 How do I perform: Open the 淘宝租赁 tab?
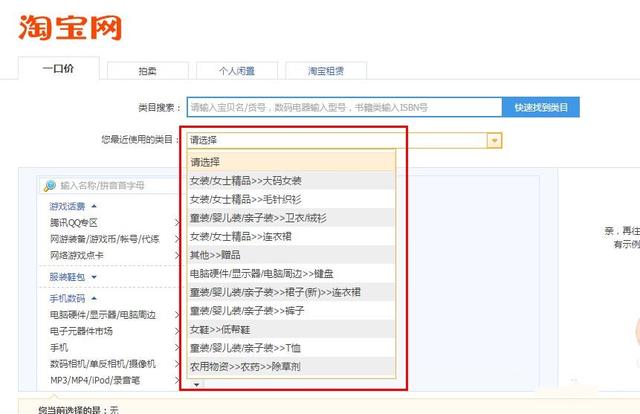tap(326, 71)
